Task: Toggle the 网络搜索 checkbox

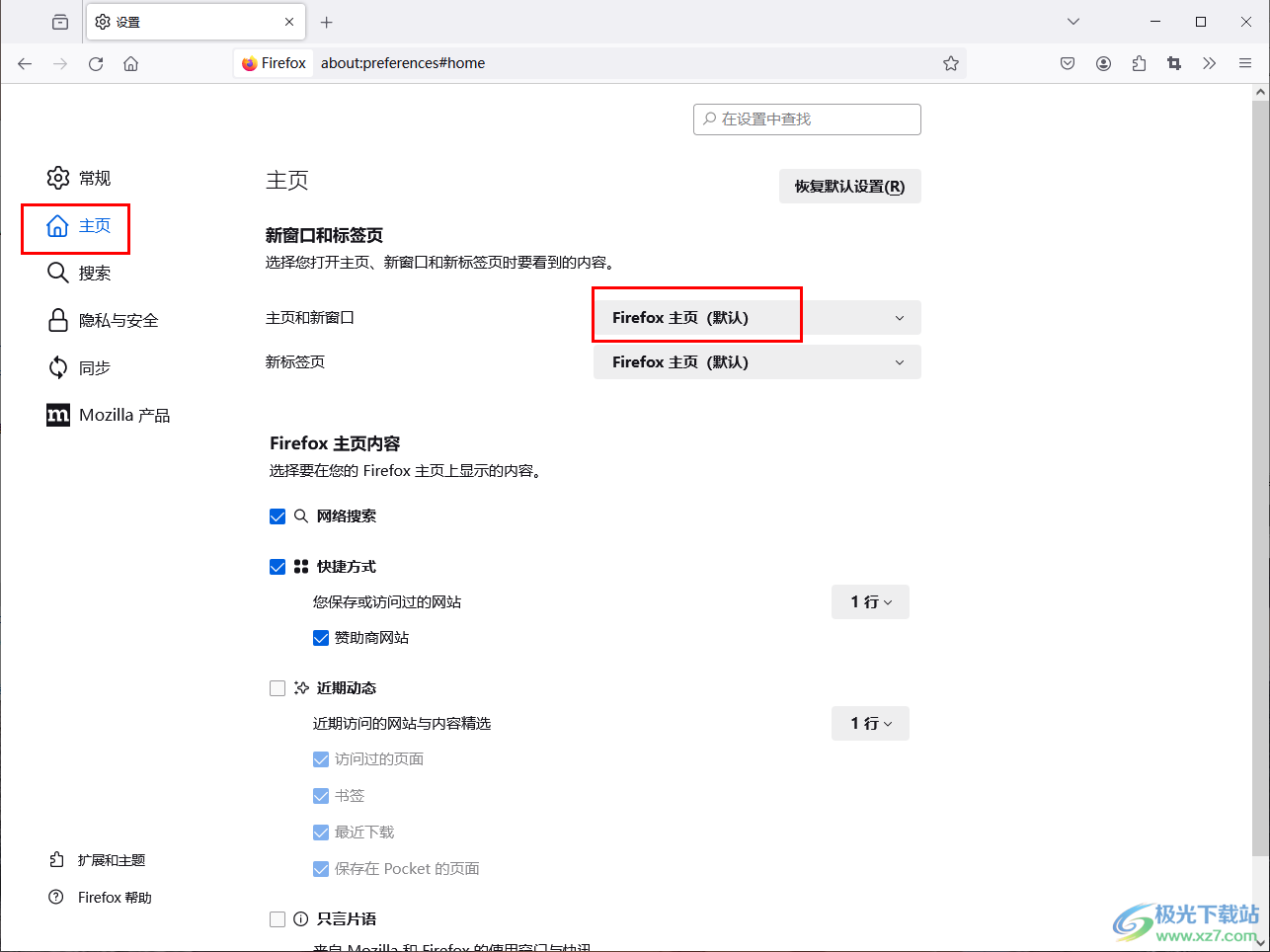Action: pyautogui.click(x=278, y=516)
